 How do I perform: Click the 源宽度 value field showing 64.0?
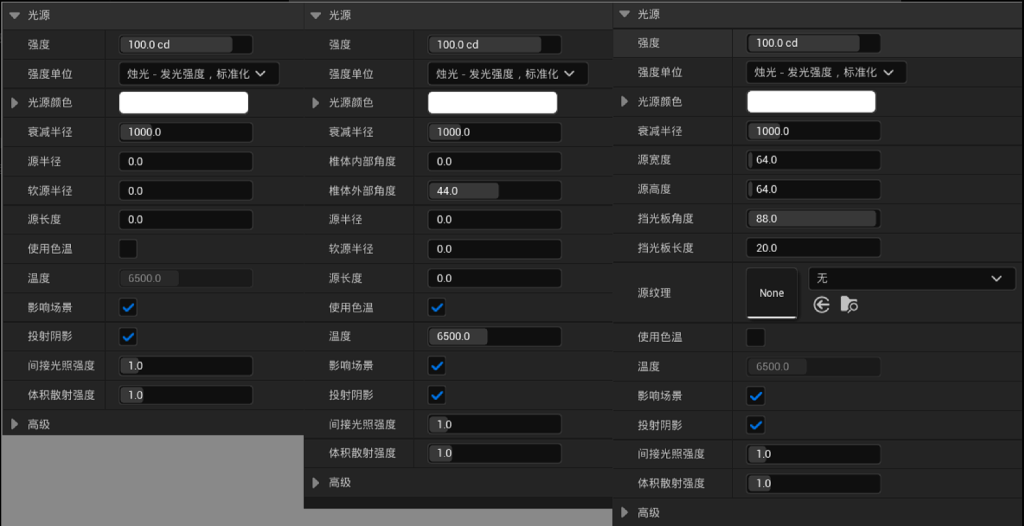point(813,160)
